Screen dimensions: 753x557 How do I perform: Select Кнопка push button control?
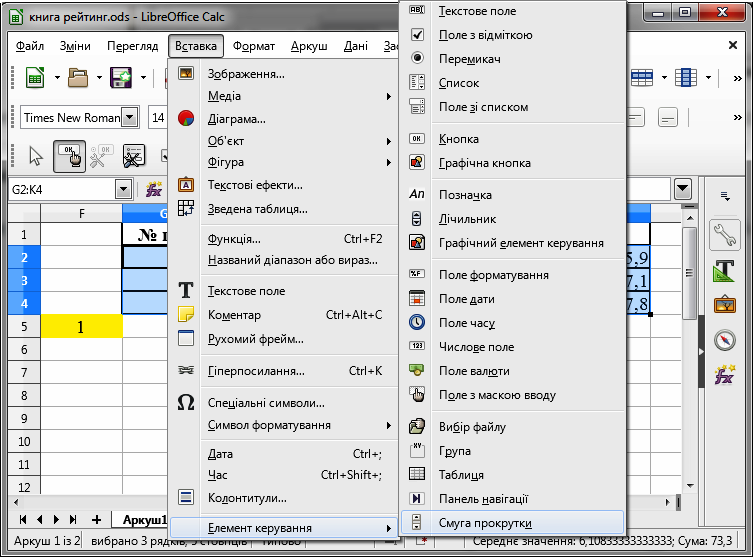[x=512, y=139]
